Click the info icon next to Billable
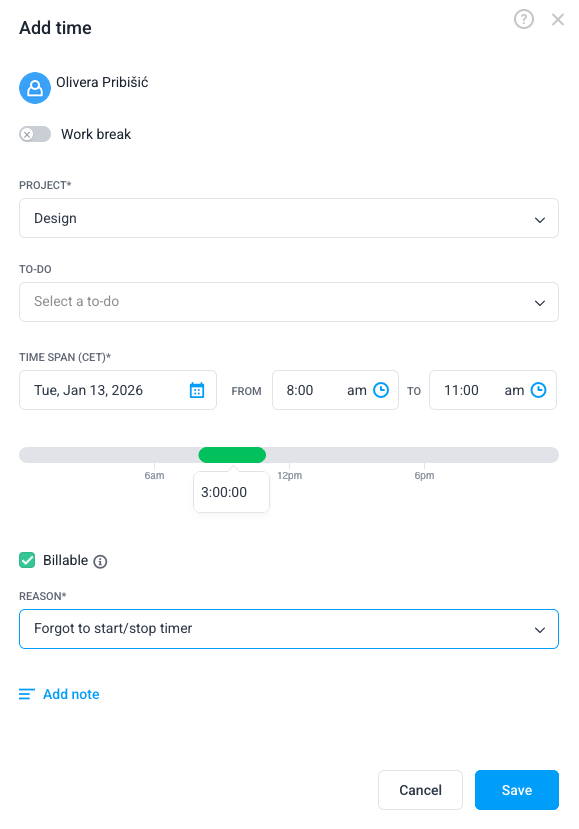This screenshot has width=579, height=829. coord(99,560)
